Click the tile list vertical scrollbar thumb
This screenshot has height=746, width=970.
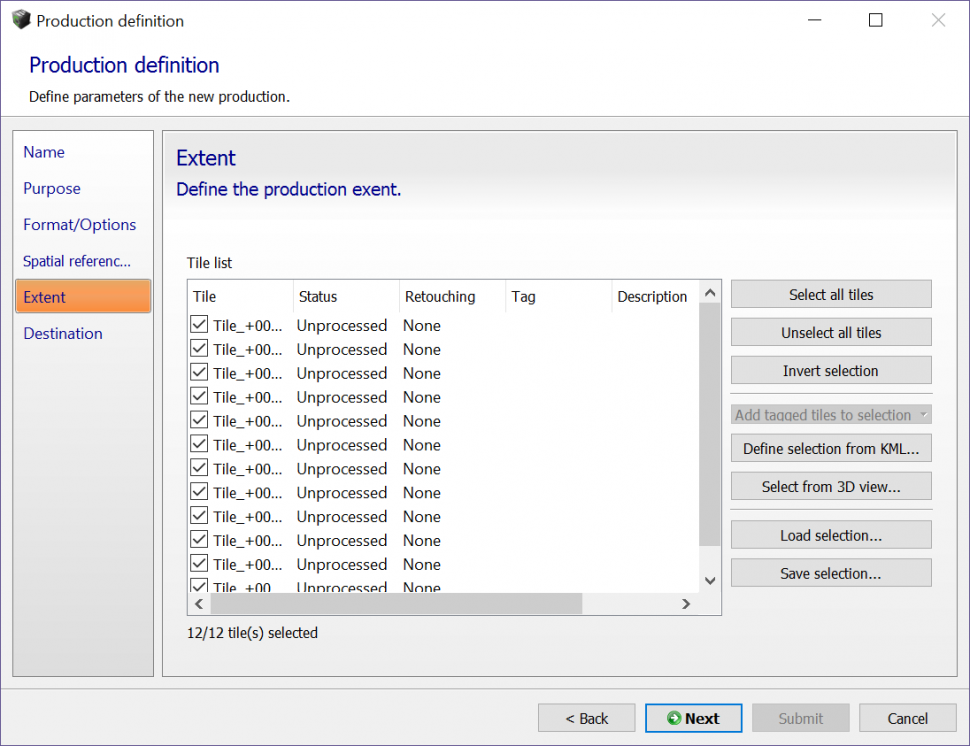pos(710,424)
